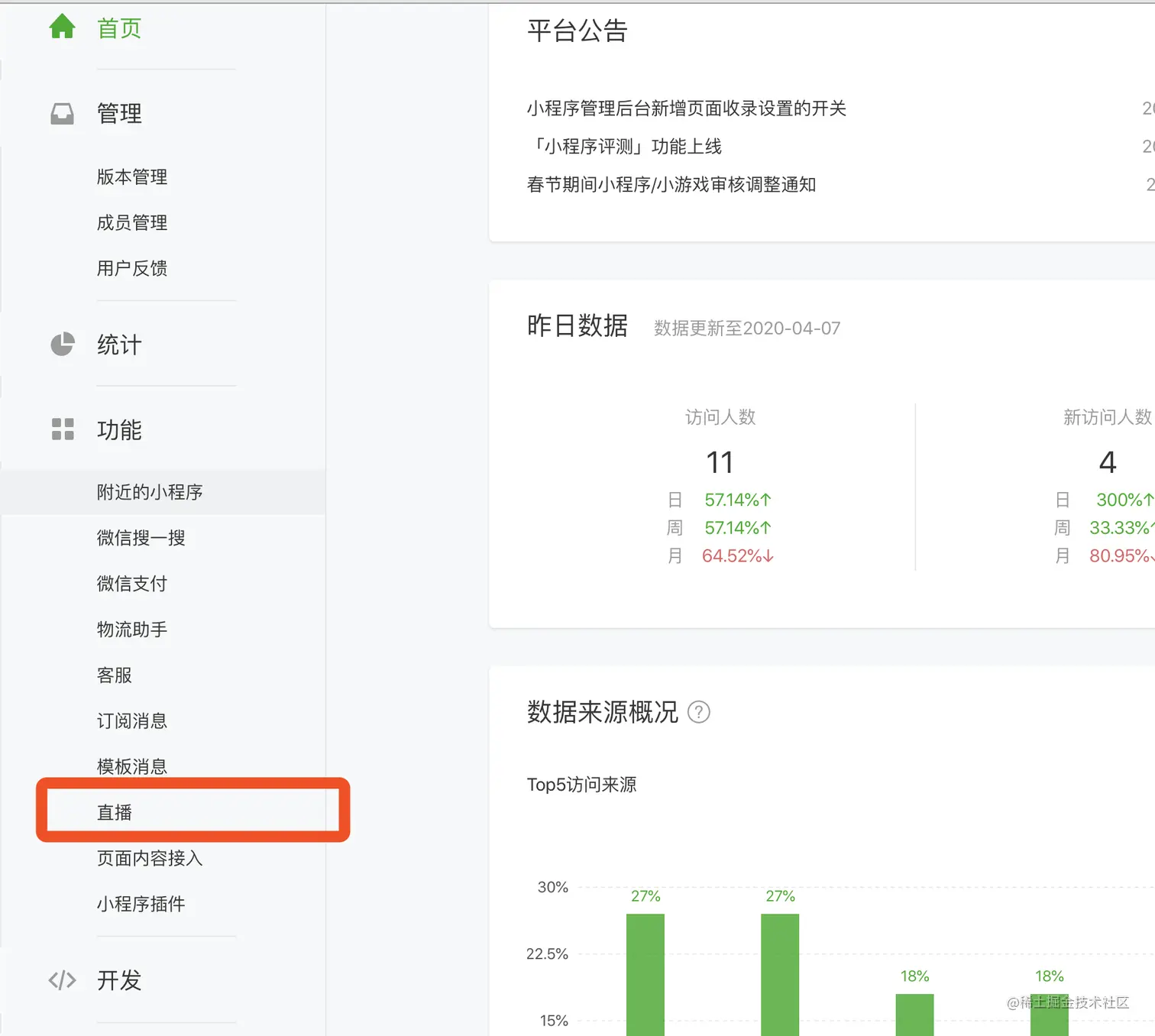This screenshot has width=1155, height=1036.
Task: Select the 统计 pie chart icon
Action: tap(62, 345)
